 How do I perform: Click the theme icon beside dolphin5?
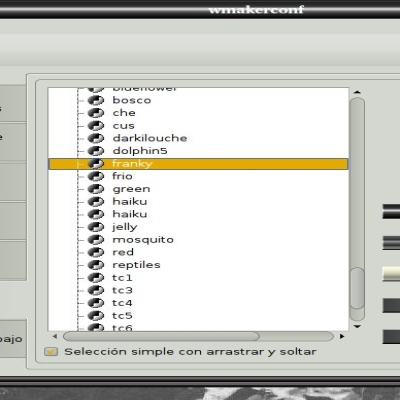pos(96,151)
